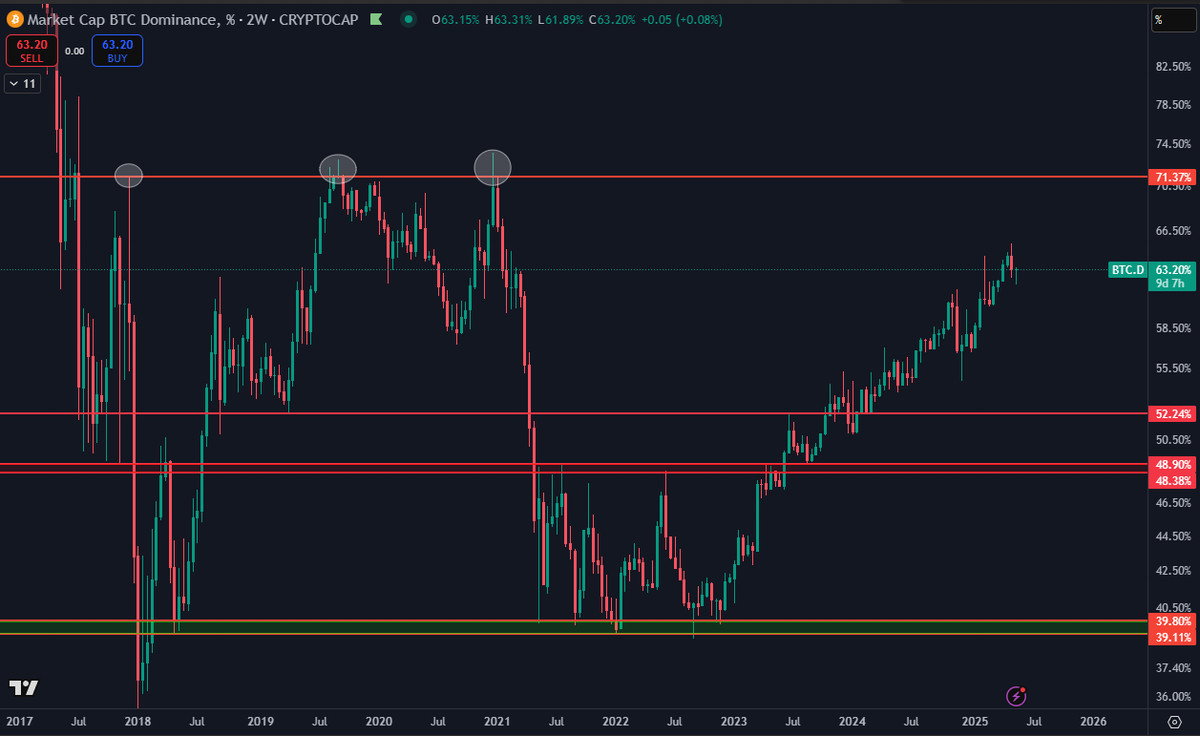This screenshot has height=736, width=1200.
Task: Click the 46.50% price axis label
Action: coord(1173,503)
